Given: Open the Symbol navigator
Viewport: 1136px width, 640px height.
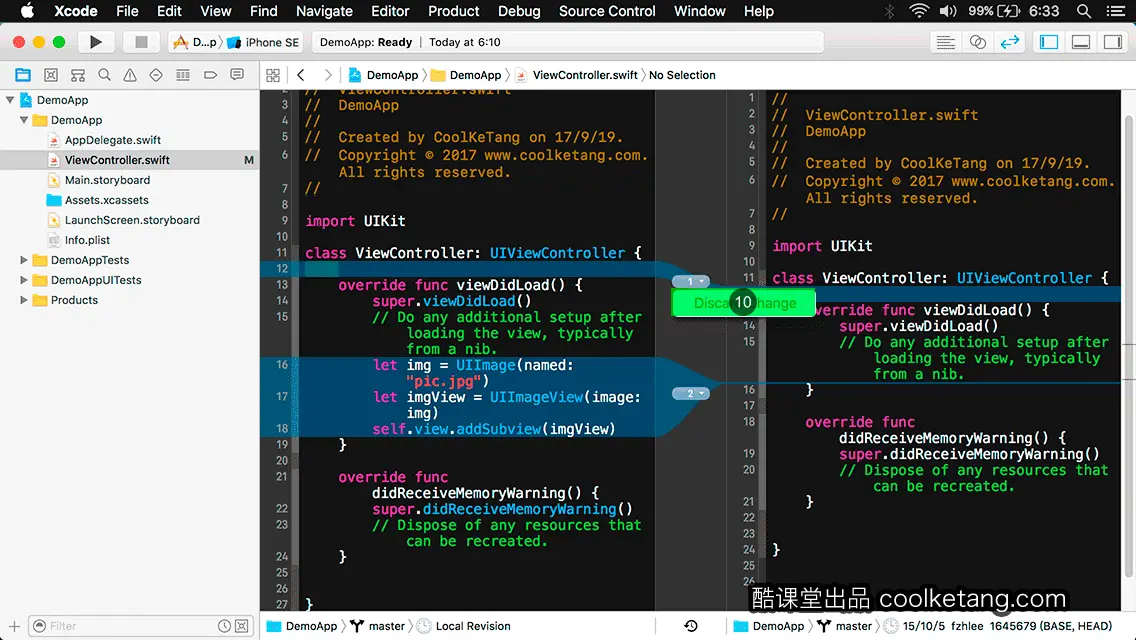Looking at the screenshot, I should [78, 75].
